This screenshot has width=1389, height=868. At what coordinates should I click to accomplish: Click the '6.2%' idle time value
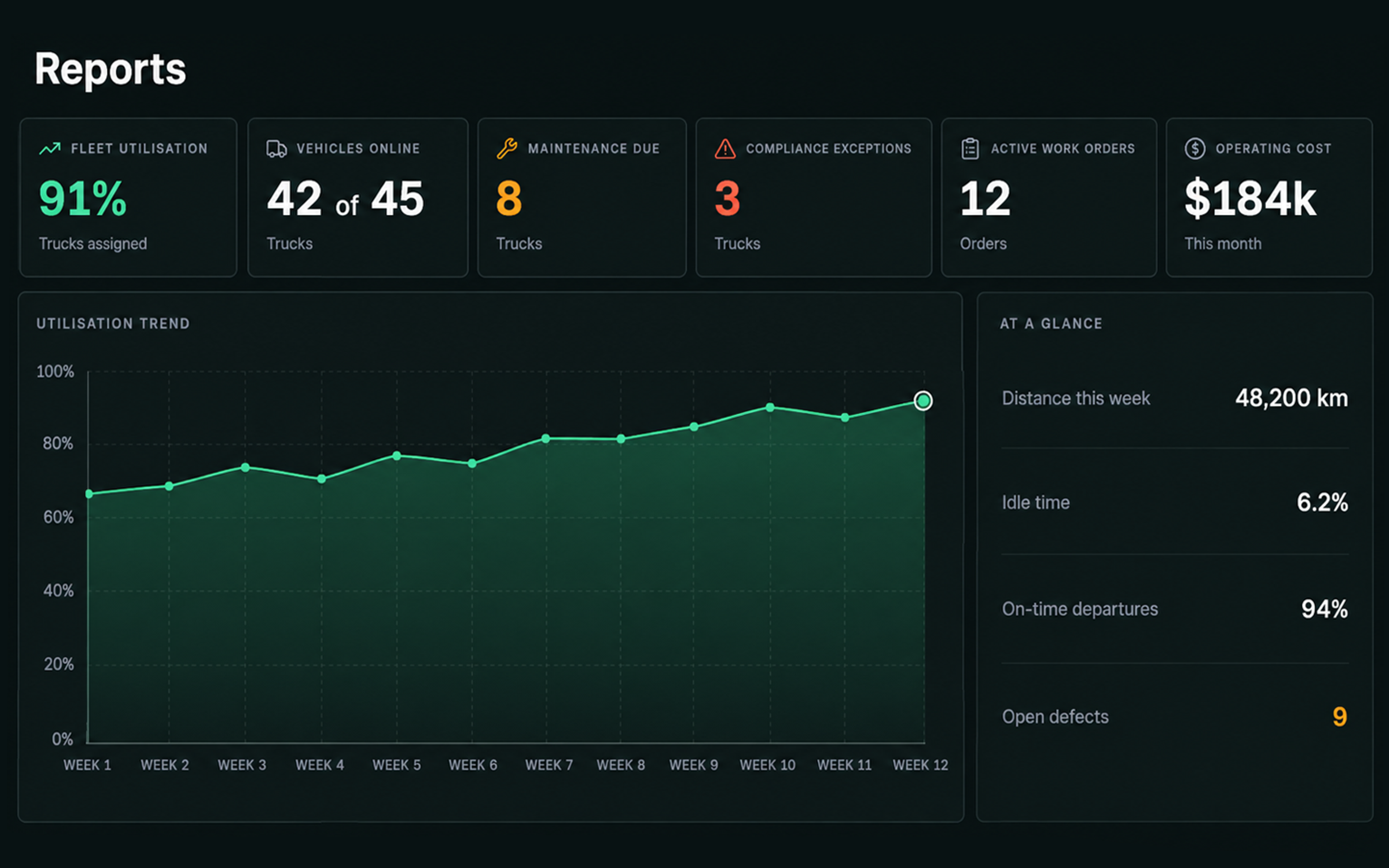(1322, 503)
